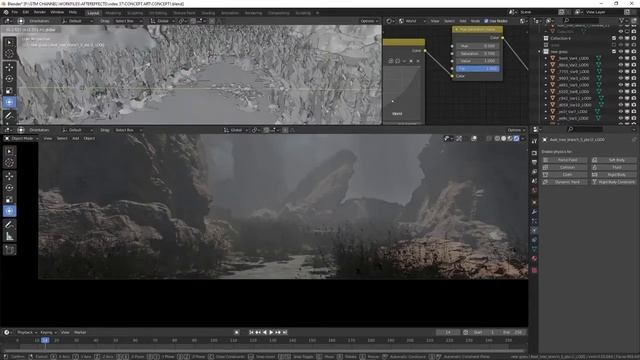Viewport: 640px width, 360px height.
Task: Switch to the Shading workspace tab
Action: tap(208, 13)
